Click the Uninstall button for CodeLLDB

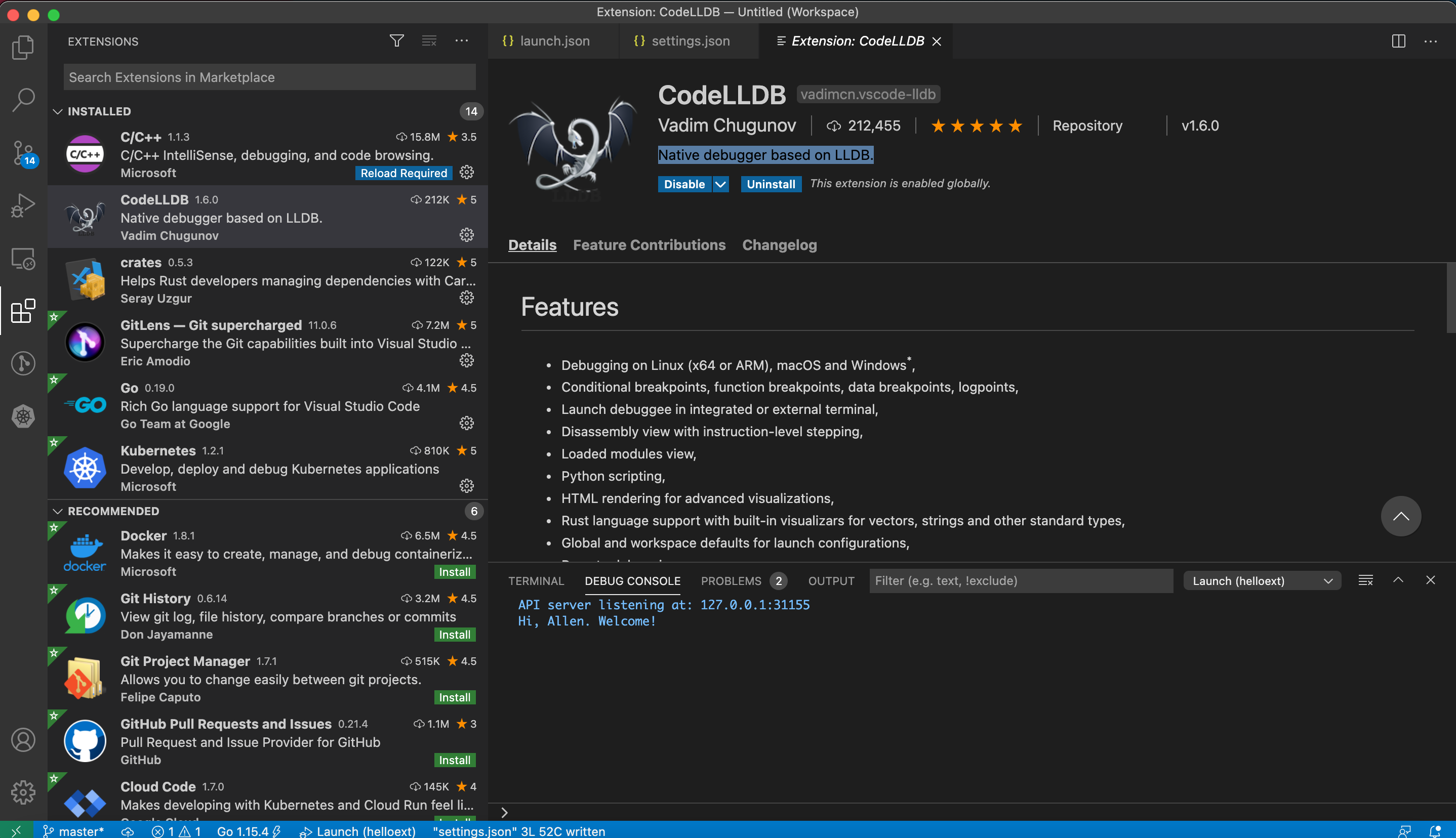pyautogui.click(x=771, y=184)
